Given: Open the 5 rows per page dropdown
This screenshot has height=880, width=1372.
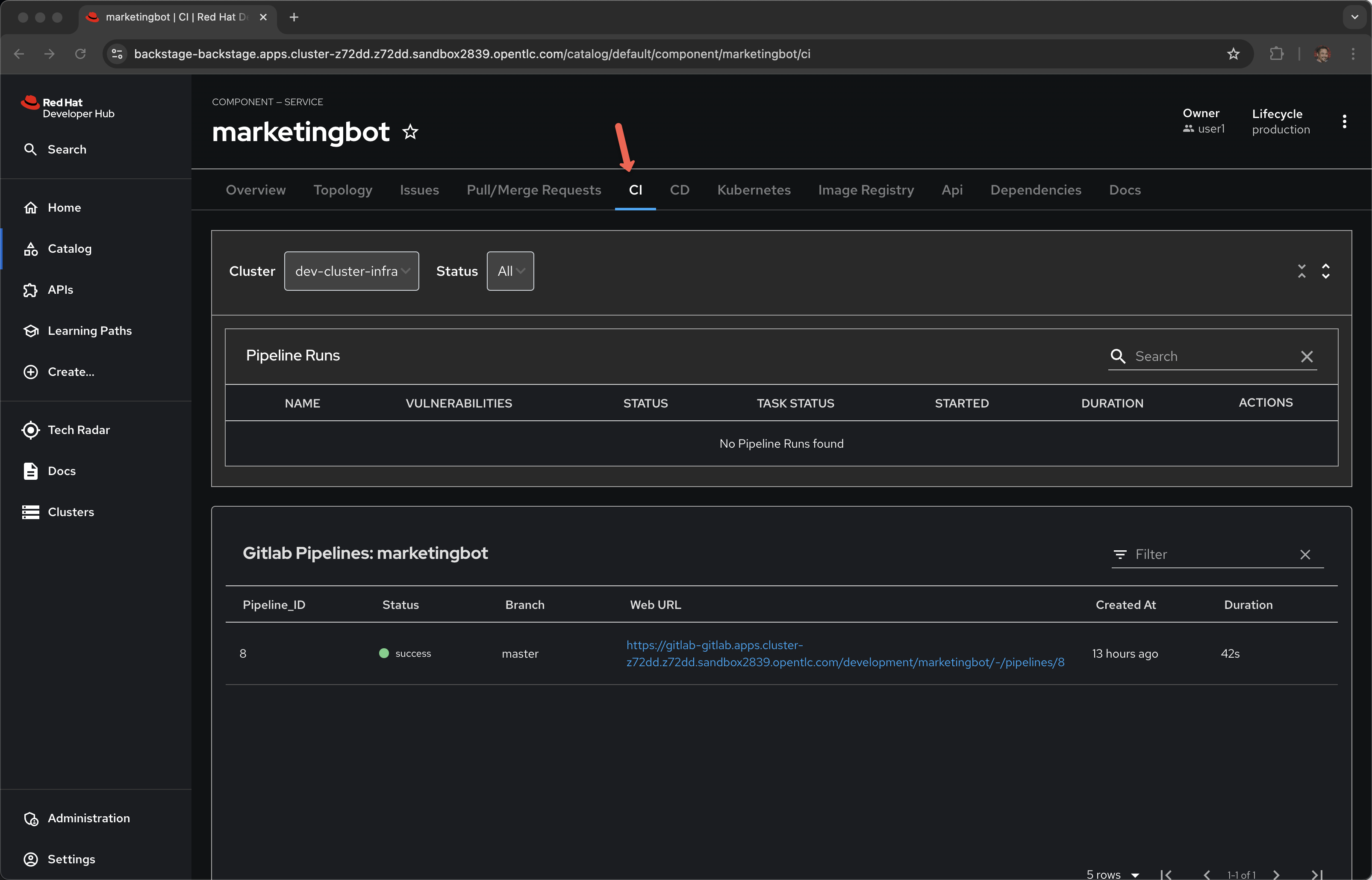Looking at the screenshot, I should [1113, 874].
